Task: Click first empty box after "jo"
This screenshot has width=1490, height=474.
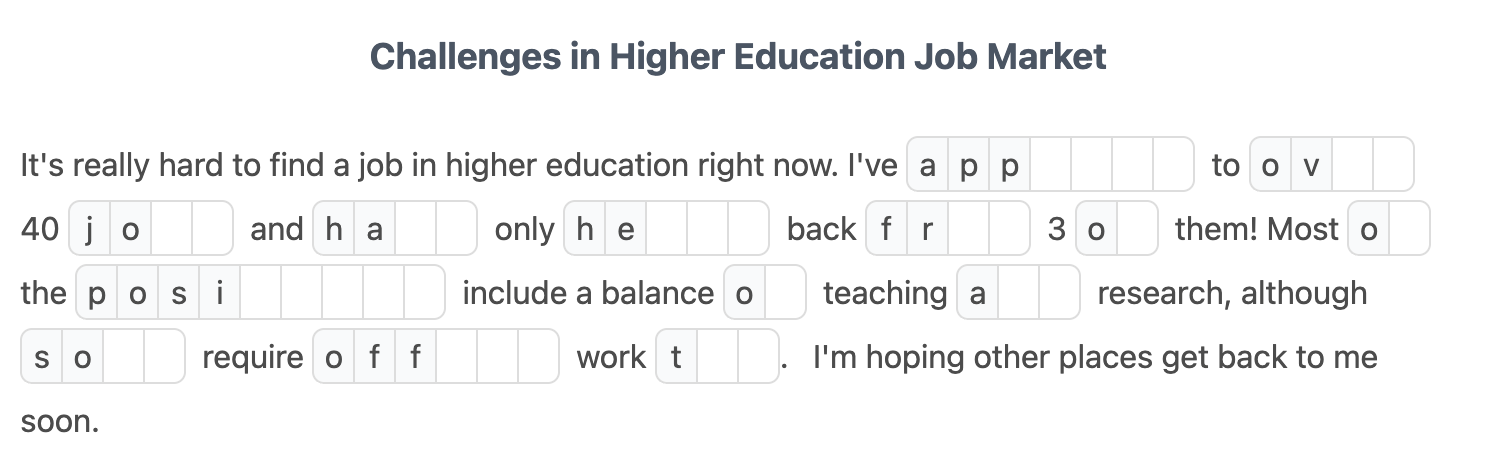Action: (x=171, y=229)
